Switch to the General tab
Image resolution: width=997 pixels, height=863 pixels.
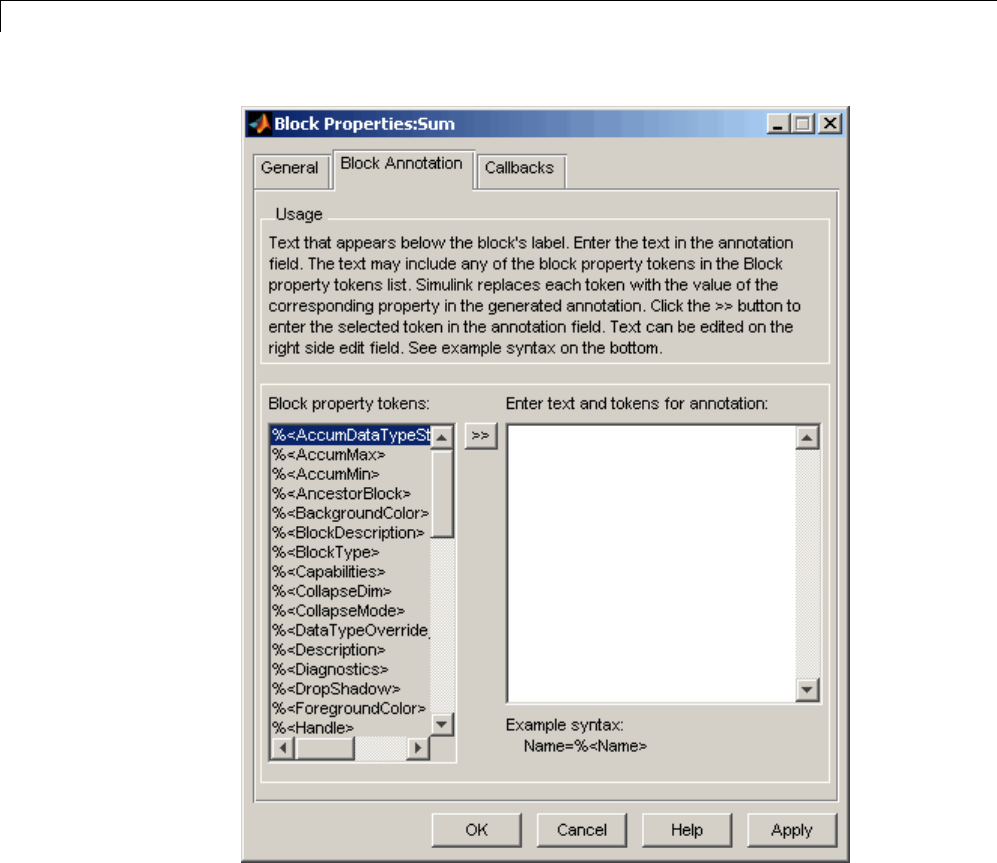(x=291, y=170)
